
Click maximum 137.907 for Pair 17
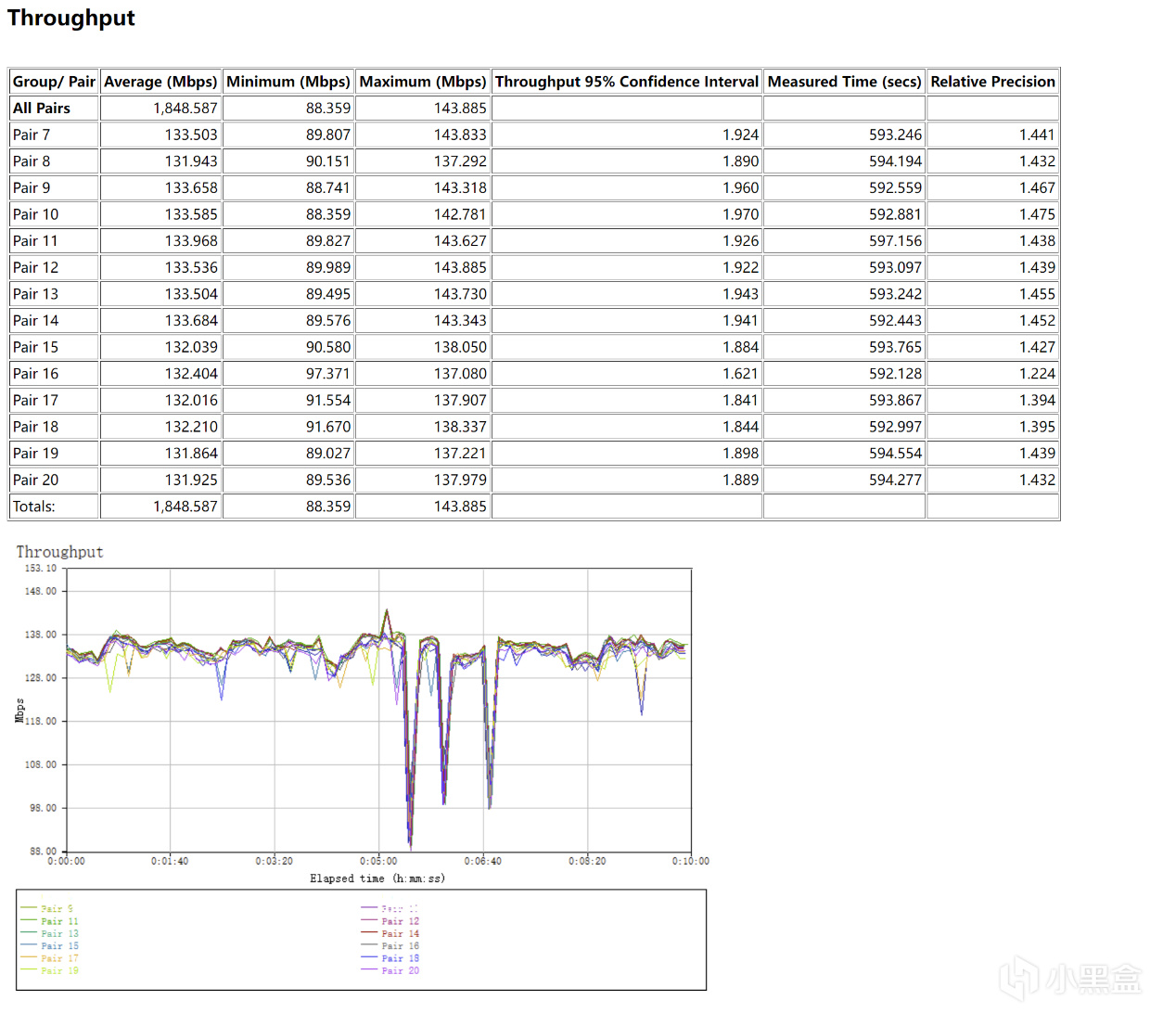[460, 401]
